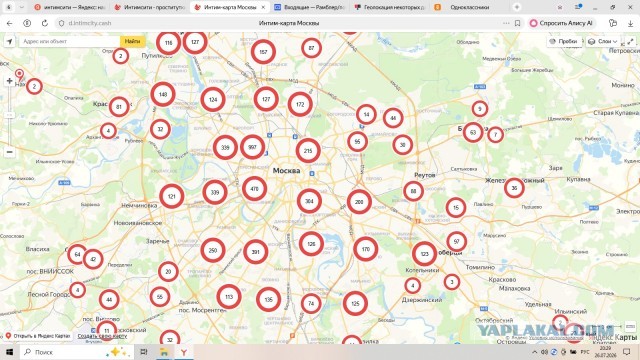Click Yandex Browser icon on taskbar
Screen dimensions: 640x360
pyautogui.click(x=184, y=352)
